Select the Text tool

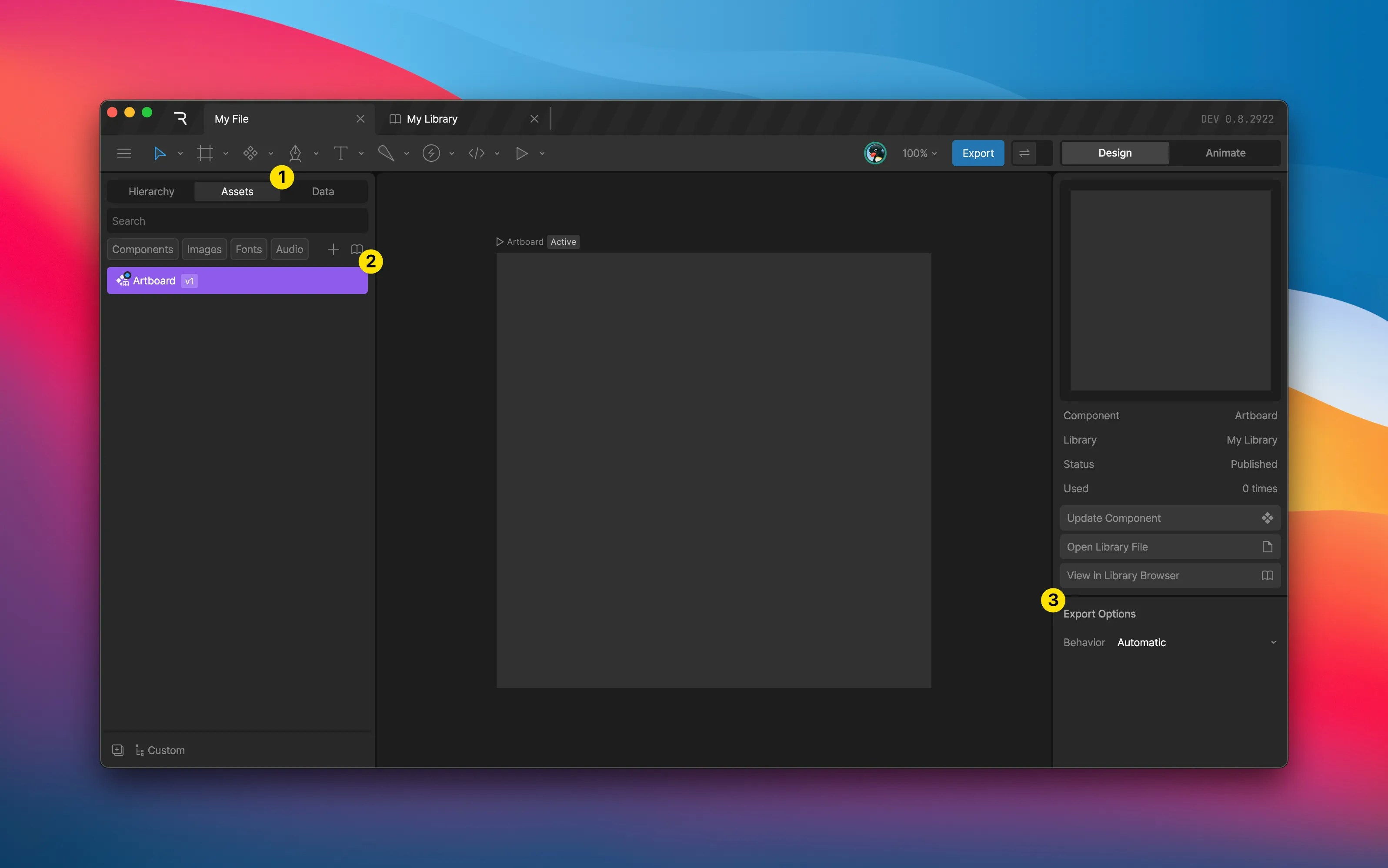click(340, 153)
